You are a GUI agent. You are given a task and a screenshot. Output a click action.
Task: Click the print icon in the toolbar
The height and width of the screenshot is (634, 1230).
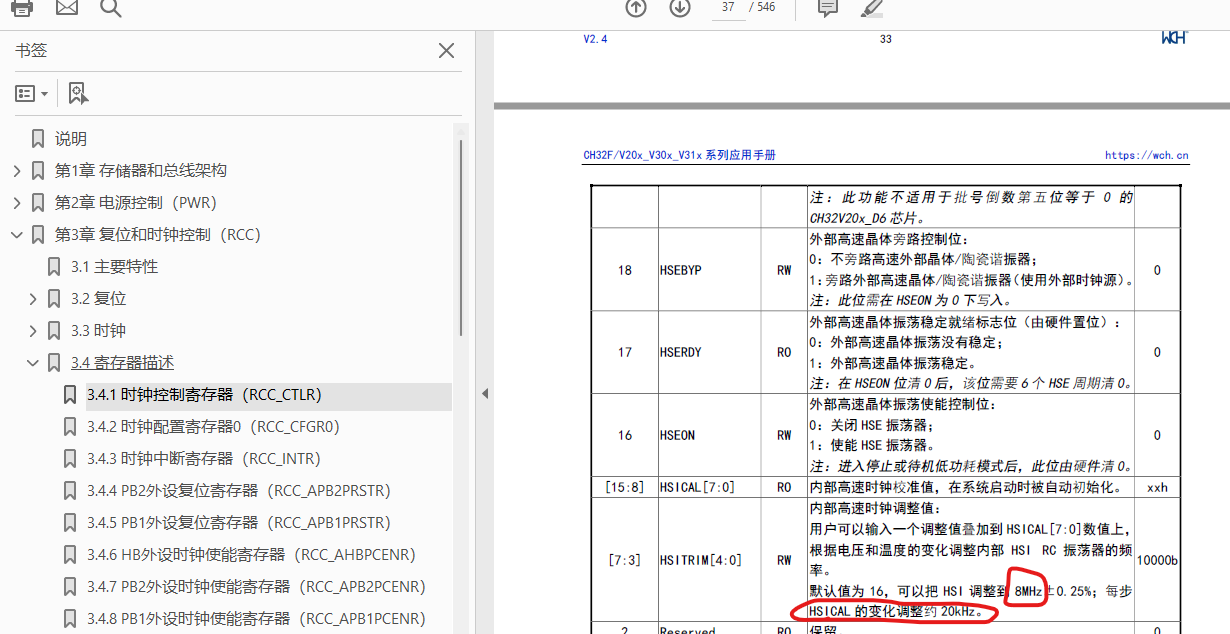[21, 8]
